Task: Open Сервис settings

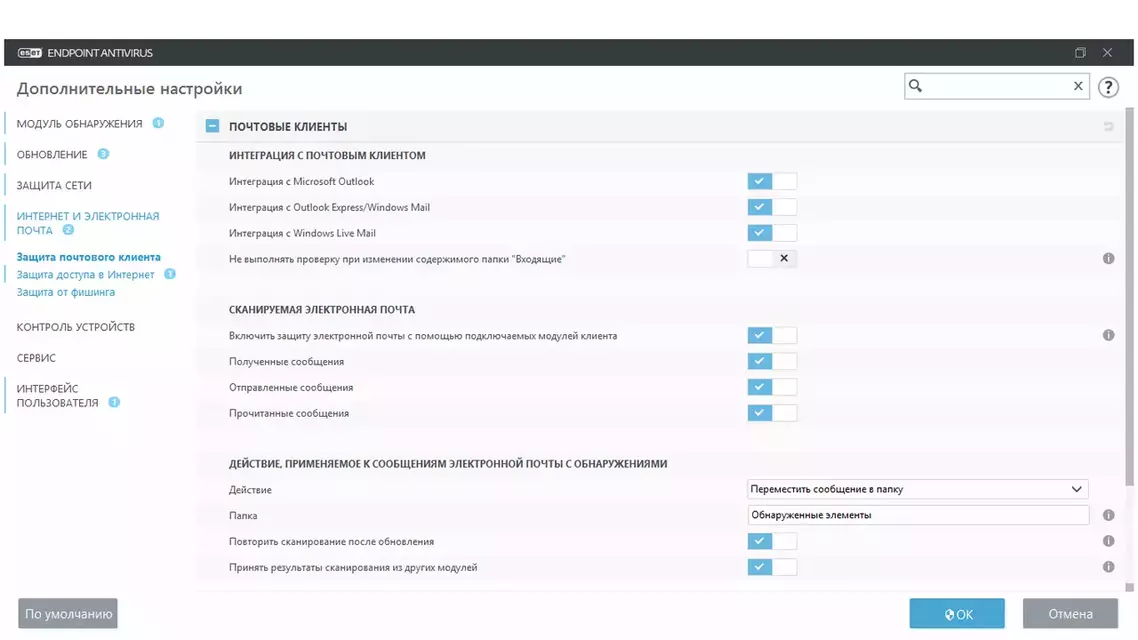Action: (36, 358)
